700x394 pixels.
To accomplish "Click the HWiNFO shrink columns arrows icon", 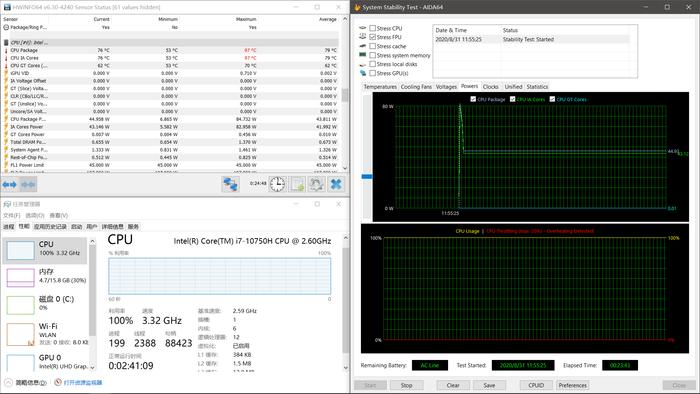I will [28, 184].
